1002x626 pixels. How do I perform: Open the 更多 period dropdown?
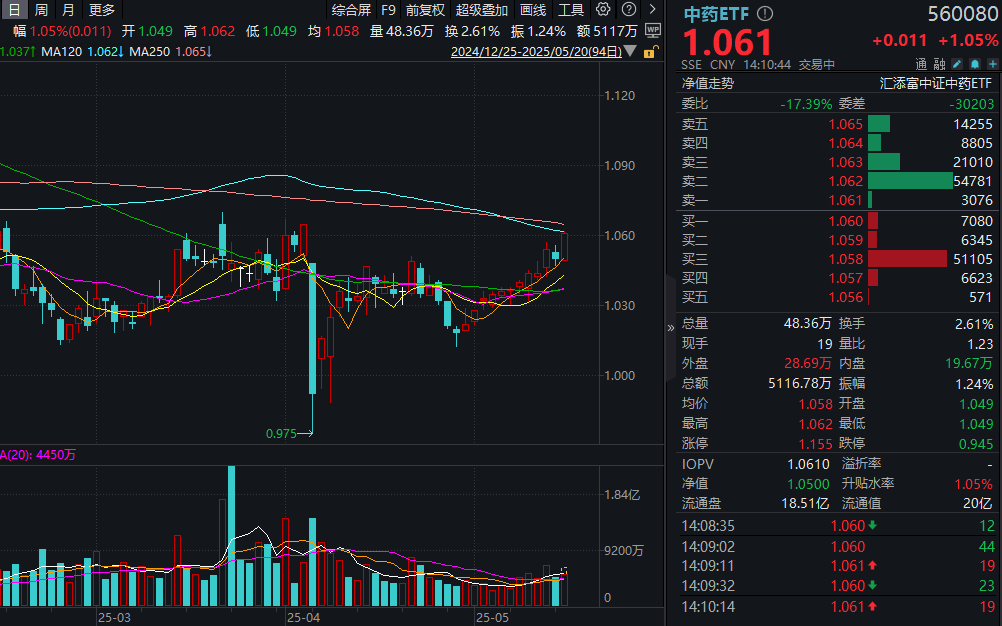pyautogui.click(x=100, y=9)
